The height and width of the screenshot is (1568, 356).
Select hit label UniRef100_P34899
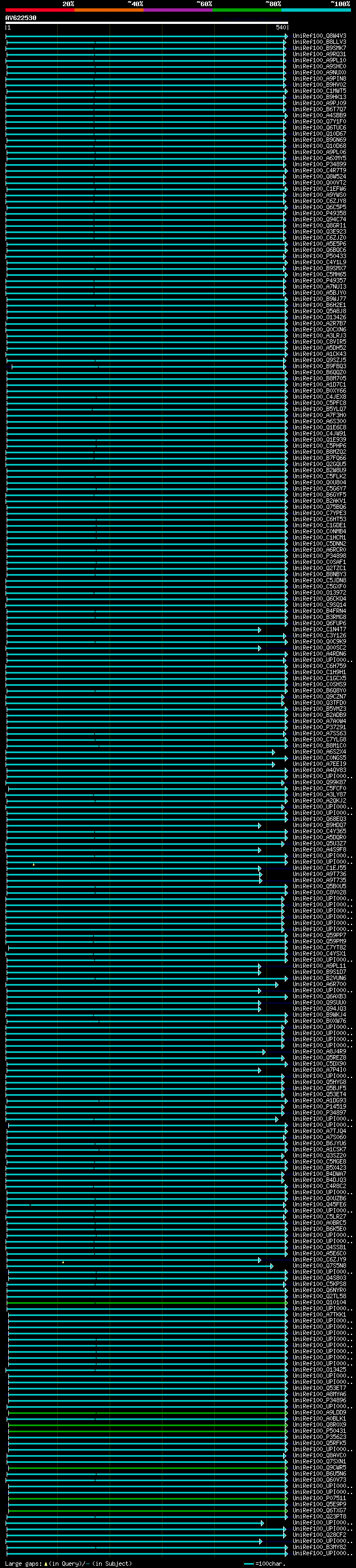319,164
